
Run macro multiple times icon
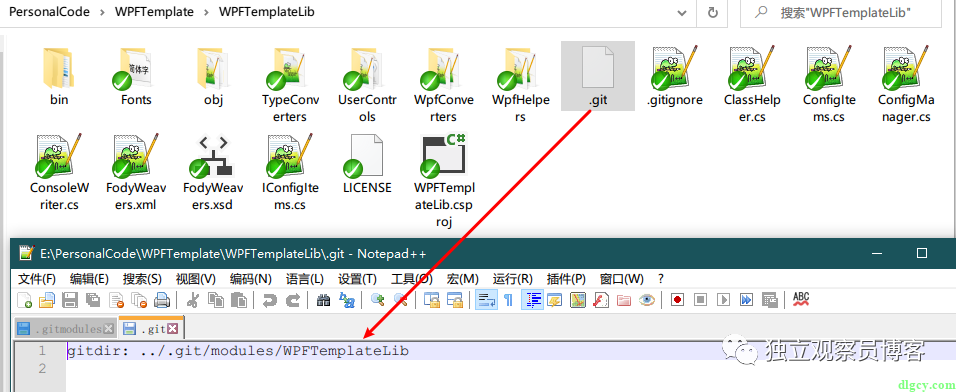746,300
